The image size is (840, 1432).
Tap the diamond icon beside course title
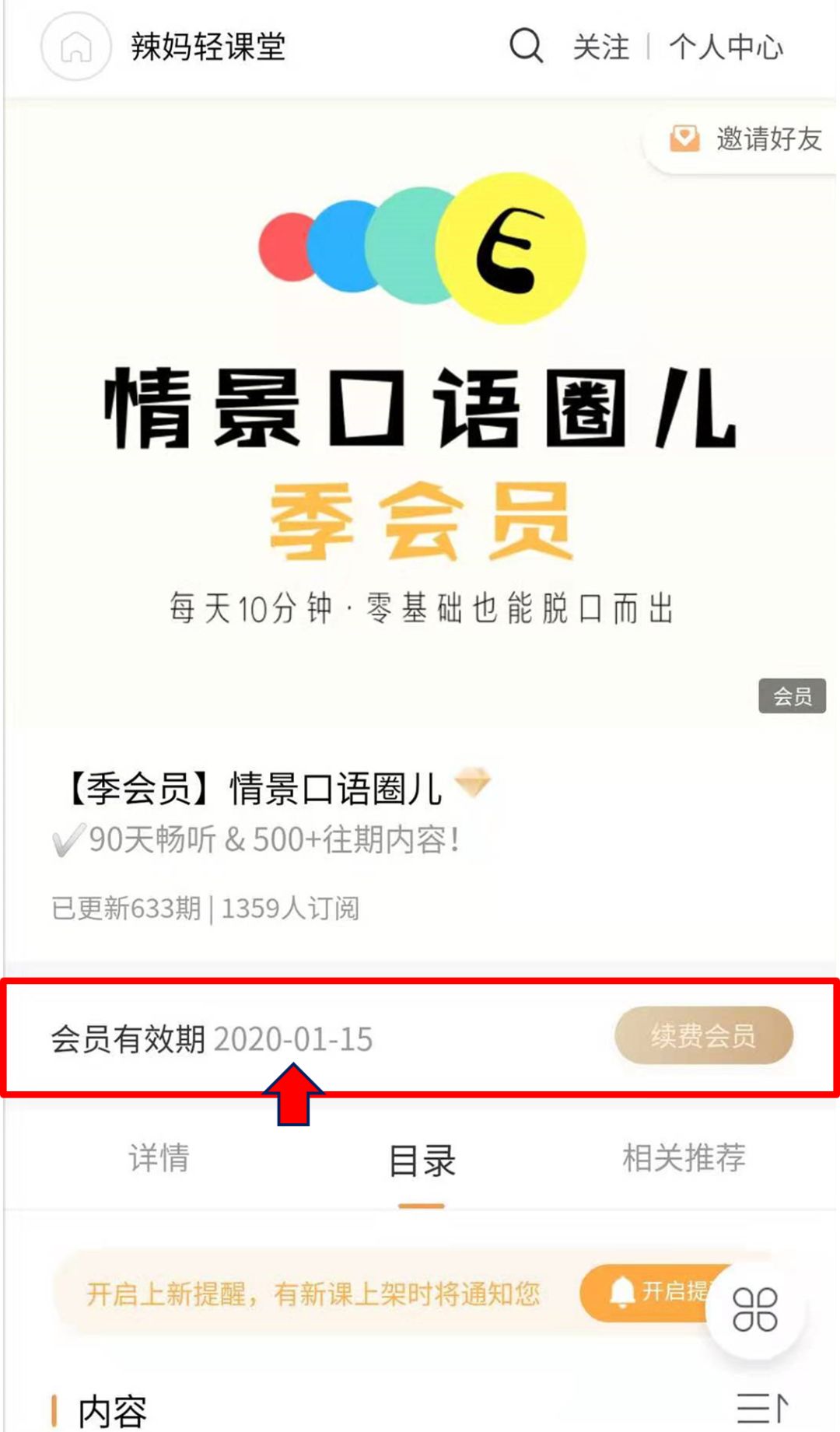pyautogui.click(x=472, y=782)
